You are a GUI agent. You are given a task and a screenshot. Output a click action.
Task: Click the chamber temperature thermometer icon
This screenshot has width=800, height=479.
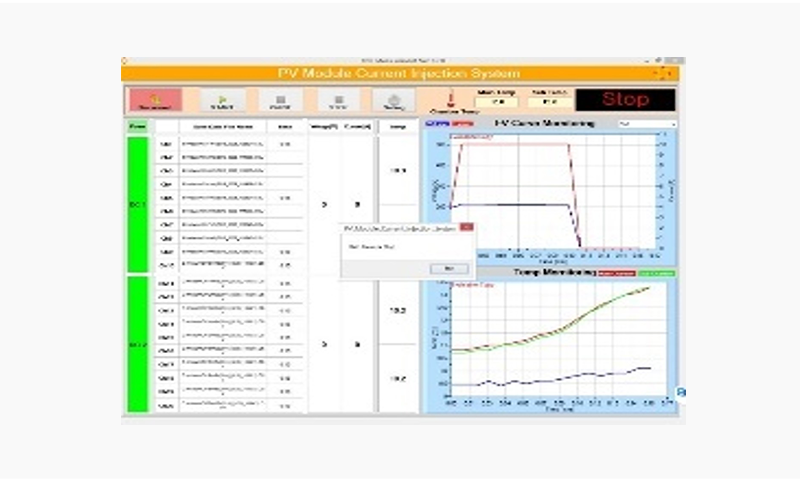pyautogui.click(x=451, y=99)
